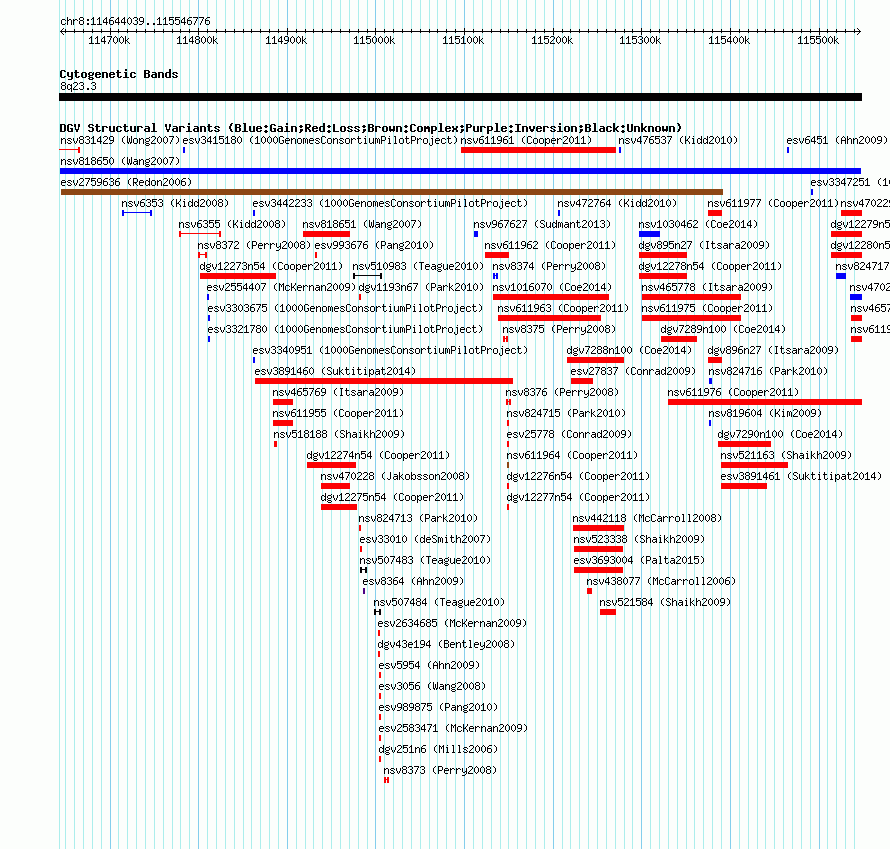Click the dgv896n27 (Itsara2009) label

tap(773, 350)
